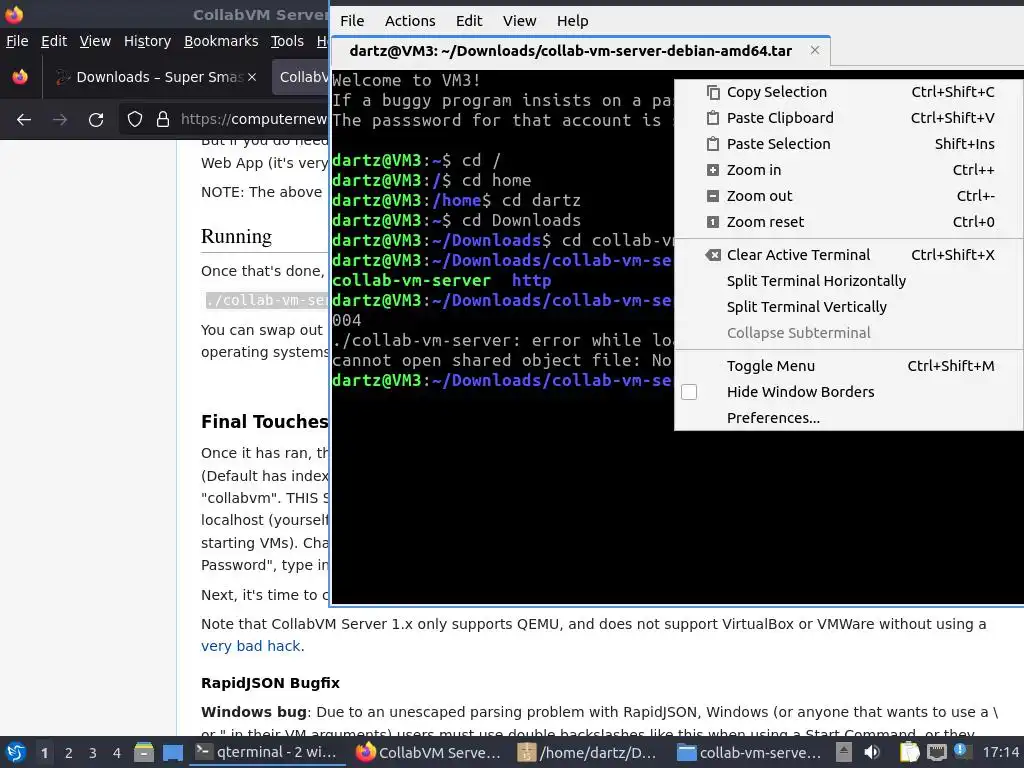The height and width of the screenshot is (768, 1024).
Task: Click the Clear Active Terminal icon
Action: tap(713, 255)
